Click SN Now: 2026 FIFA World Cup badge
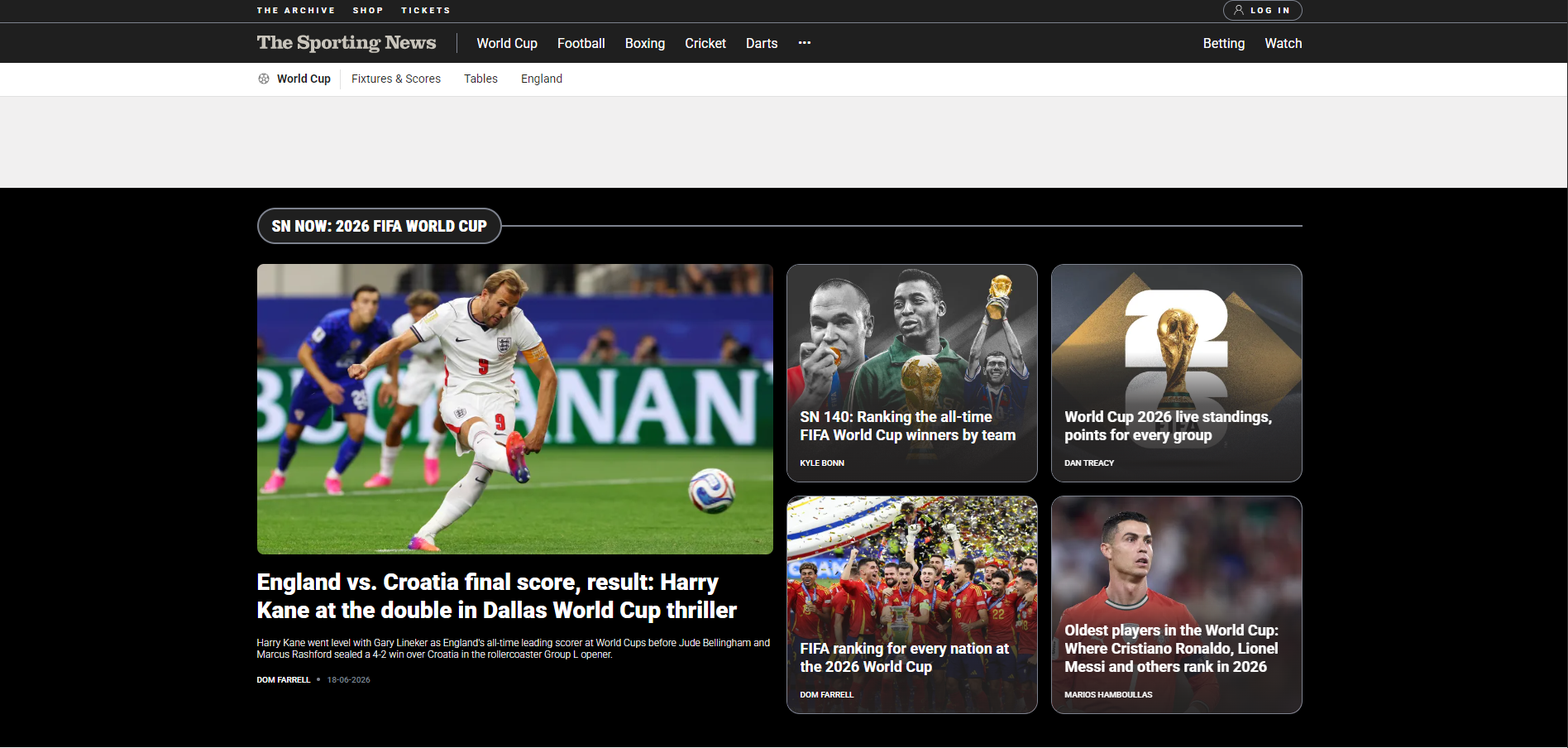The width and height of the screenshot is (1568, 748). 380,226
